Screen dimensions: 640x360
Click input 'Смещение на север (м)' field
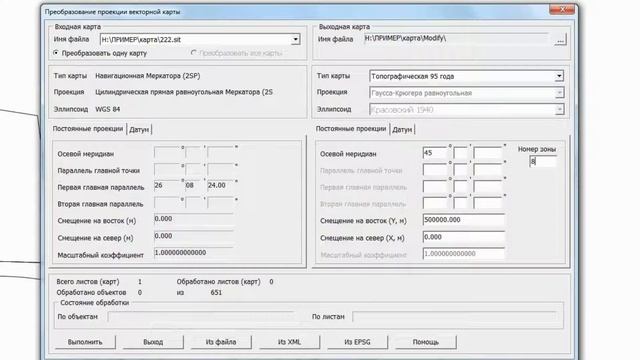(193, 236)
